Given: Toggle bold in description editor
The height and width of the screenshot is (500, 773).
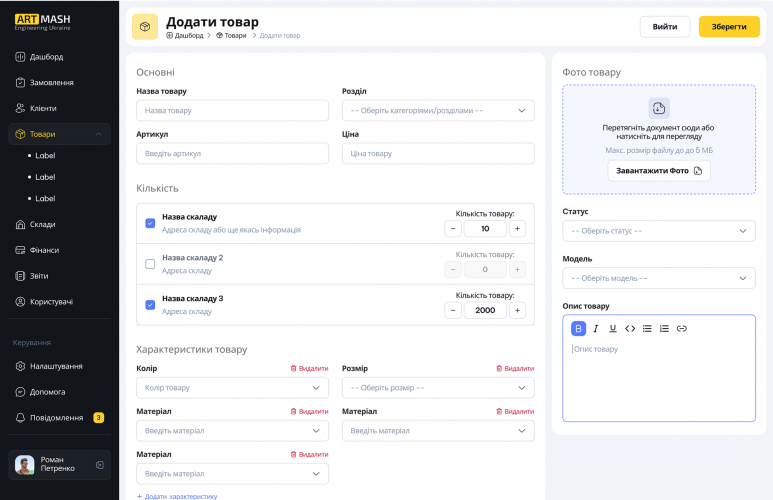Looking at the screenshot, I should 578,328.
